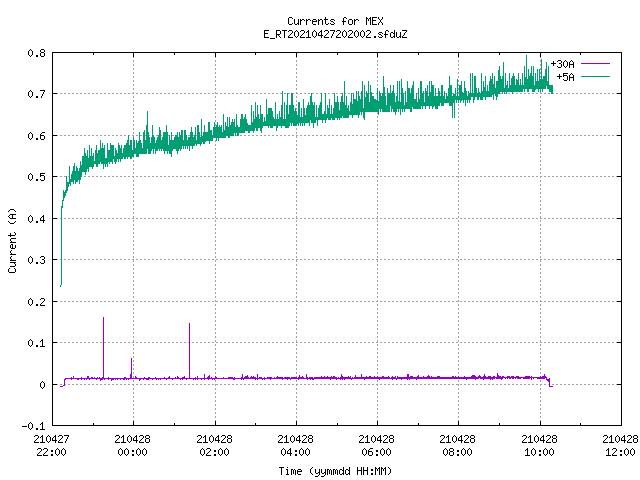Click the y-axis tick value 0.4
640x480 pixels.
point(36,219)
